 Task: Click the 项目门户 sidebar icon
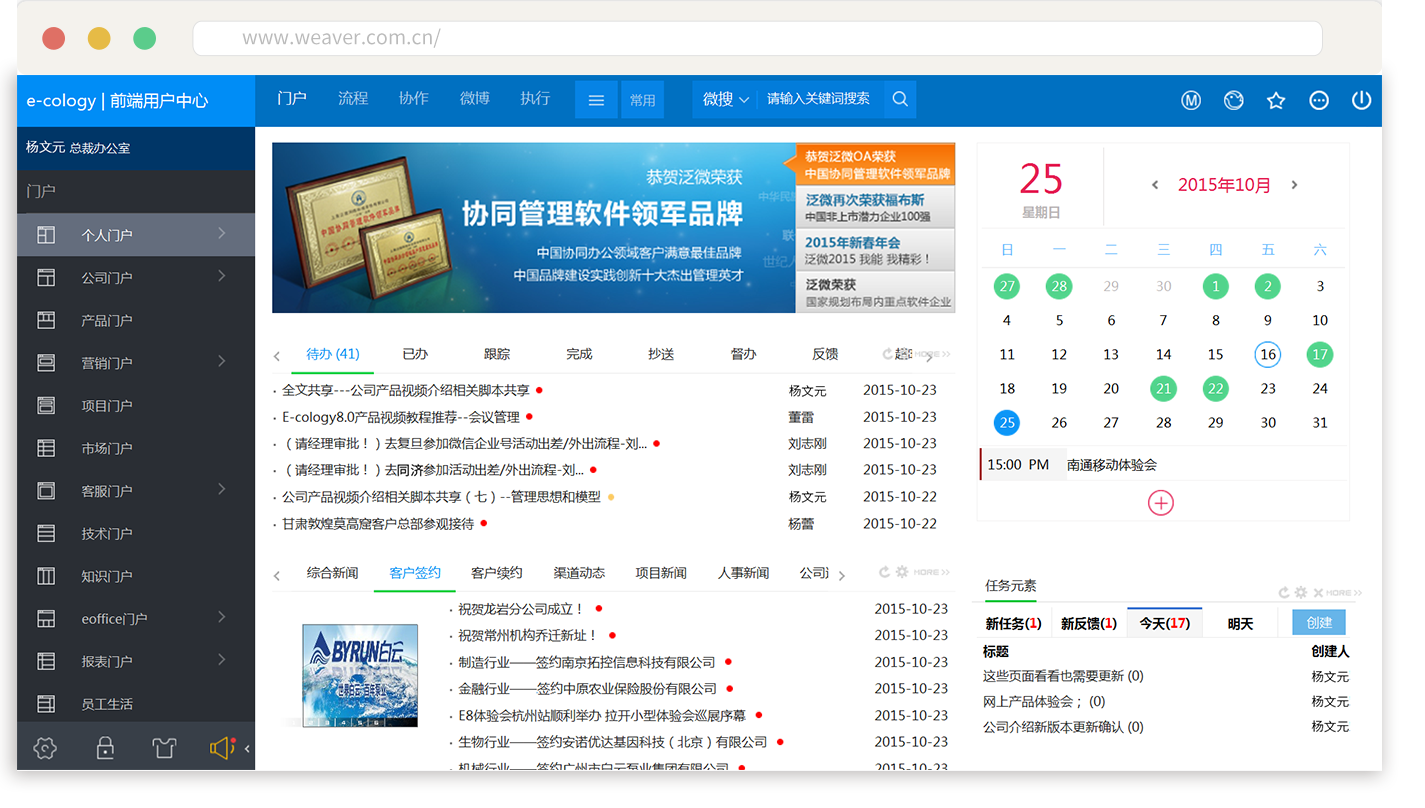(x=46, y=405)
